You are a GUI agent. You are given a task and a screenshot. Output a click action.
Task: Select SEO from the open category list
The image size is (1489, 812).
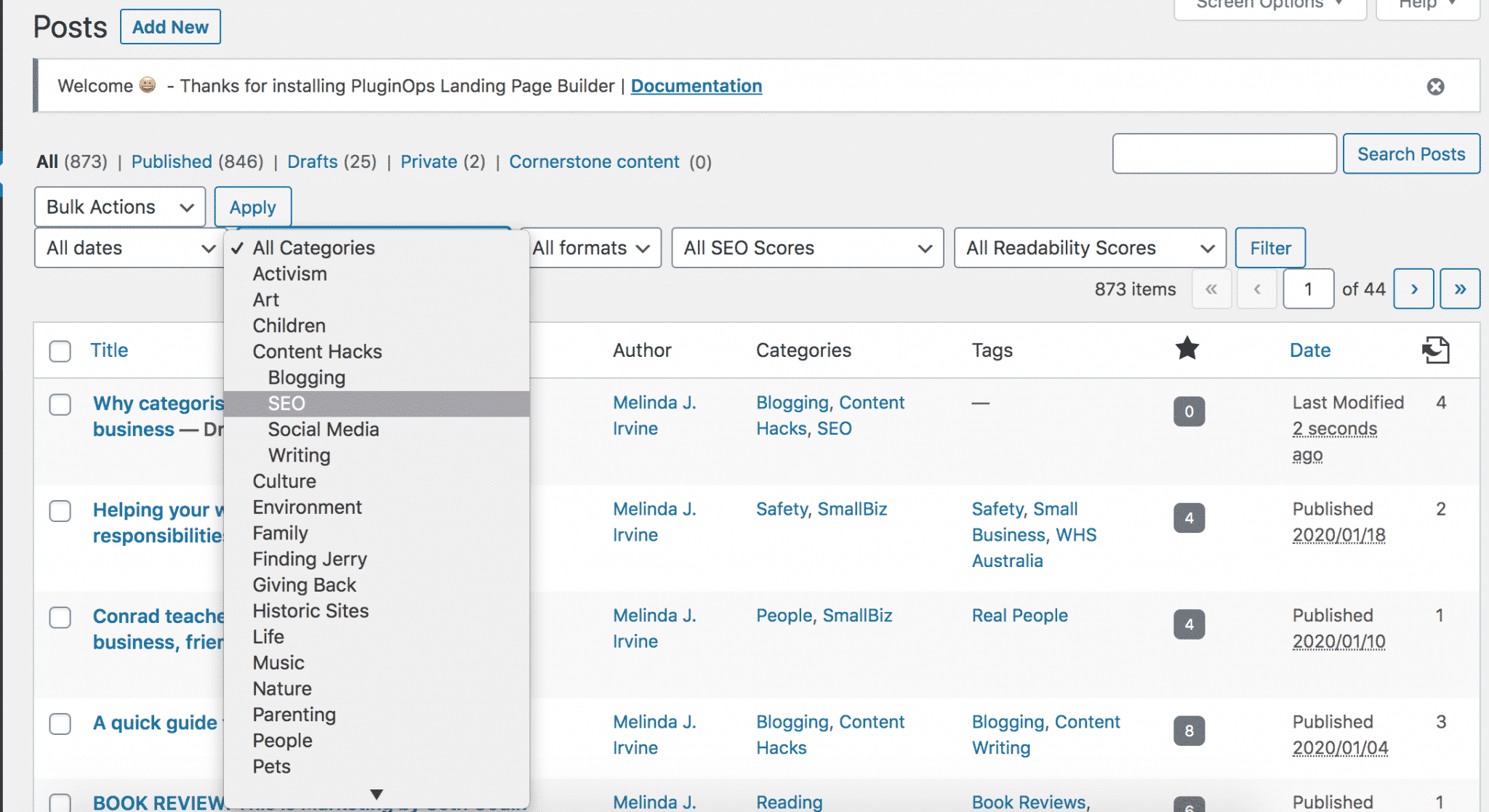click(286, 403)
